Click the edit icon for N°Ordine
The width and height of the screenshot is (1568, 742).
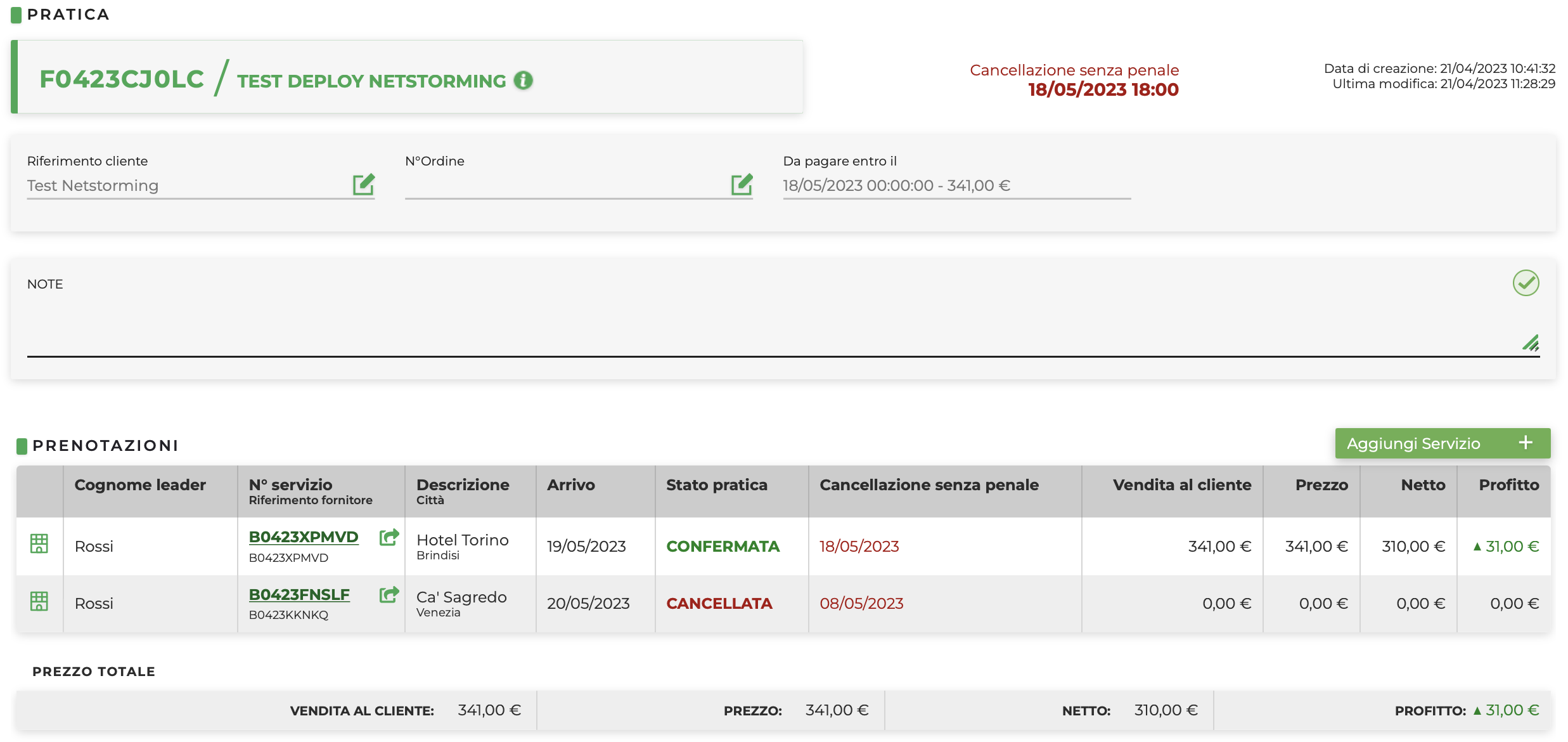(x=742, y=185)
